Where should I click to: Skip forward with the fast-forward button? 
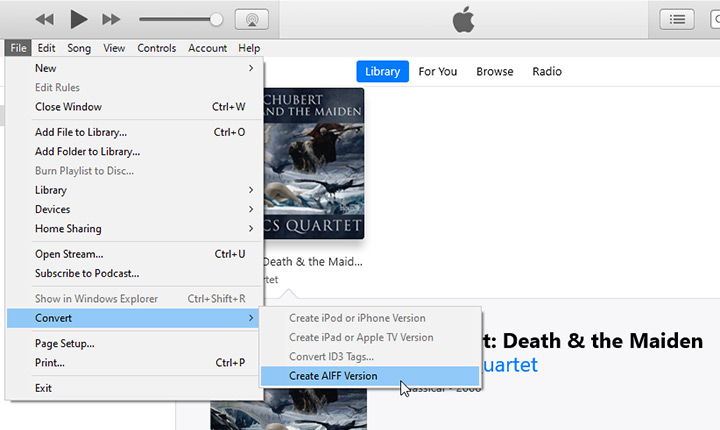point(111,19)
